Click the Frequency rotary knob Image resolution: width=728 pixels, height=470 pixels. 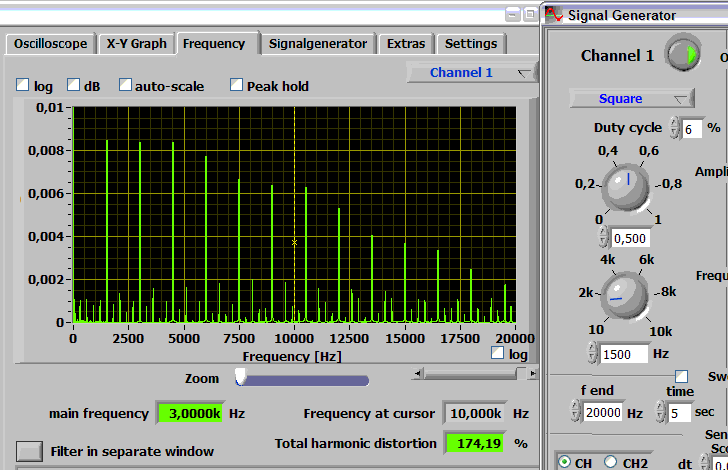[626, 295]
